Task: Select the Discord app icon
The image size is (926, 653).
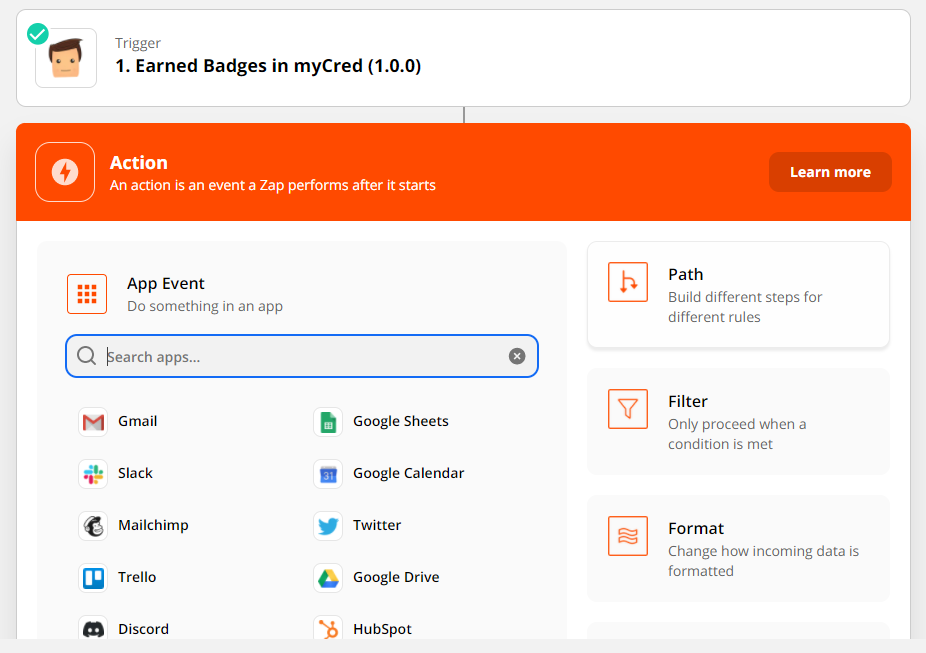Action: (93, 629)
